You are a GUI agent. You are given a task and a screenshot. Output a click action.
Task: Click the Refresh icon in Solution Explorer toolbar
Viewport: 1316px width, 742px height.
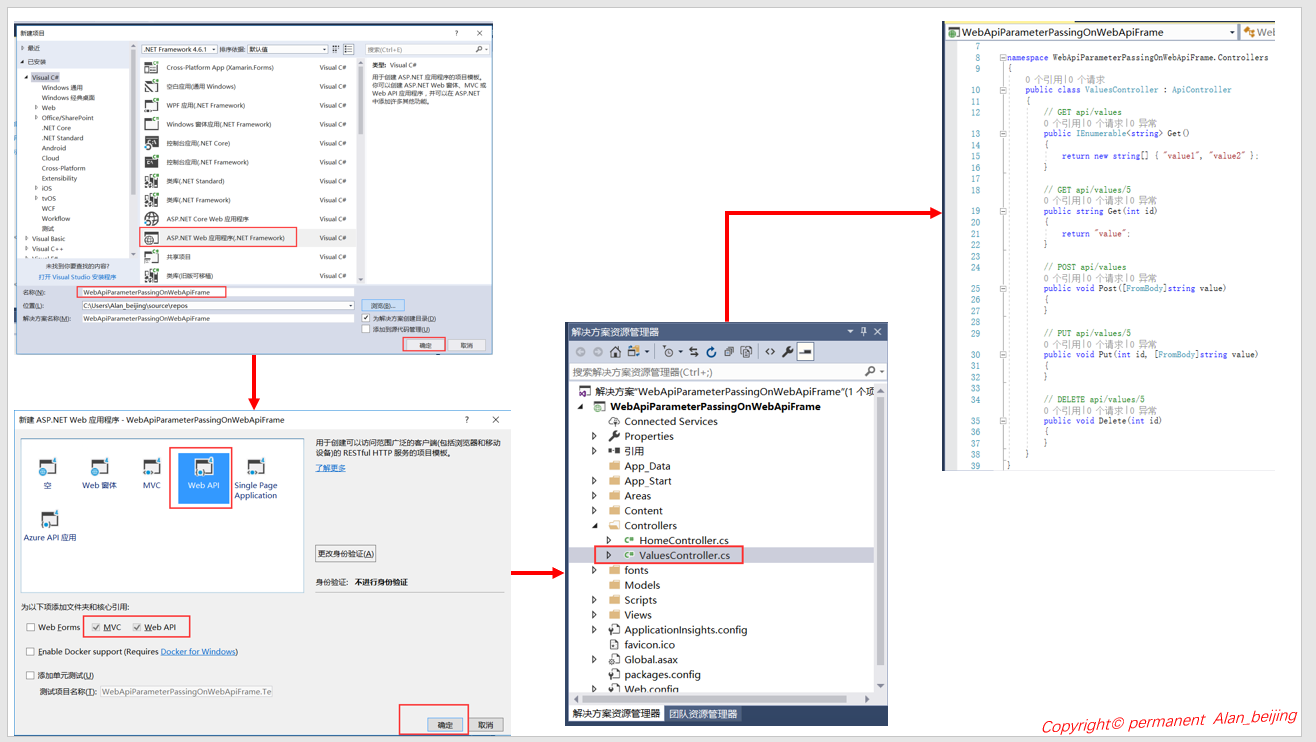(711, 352)
